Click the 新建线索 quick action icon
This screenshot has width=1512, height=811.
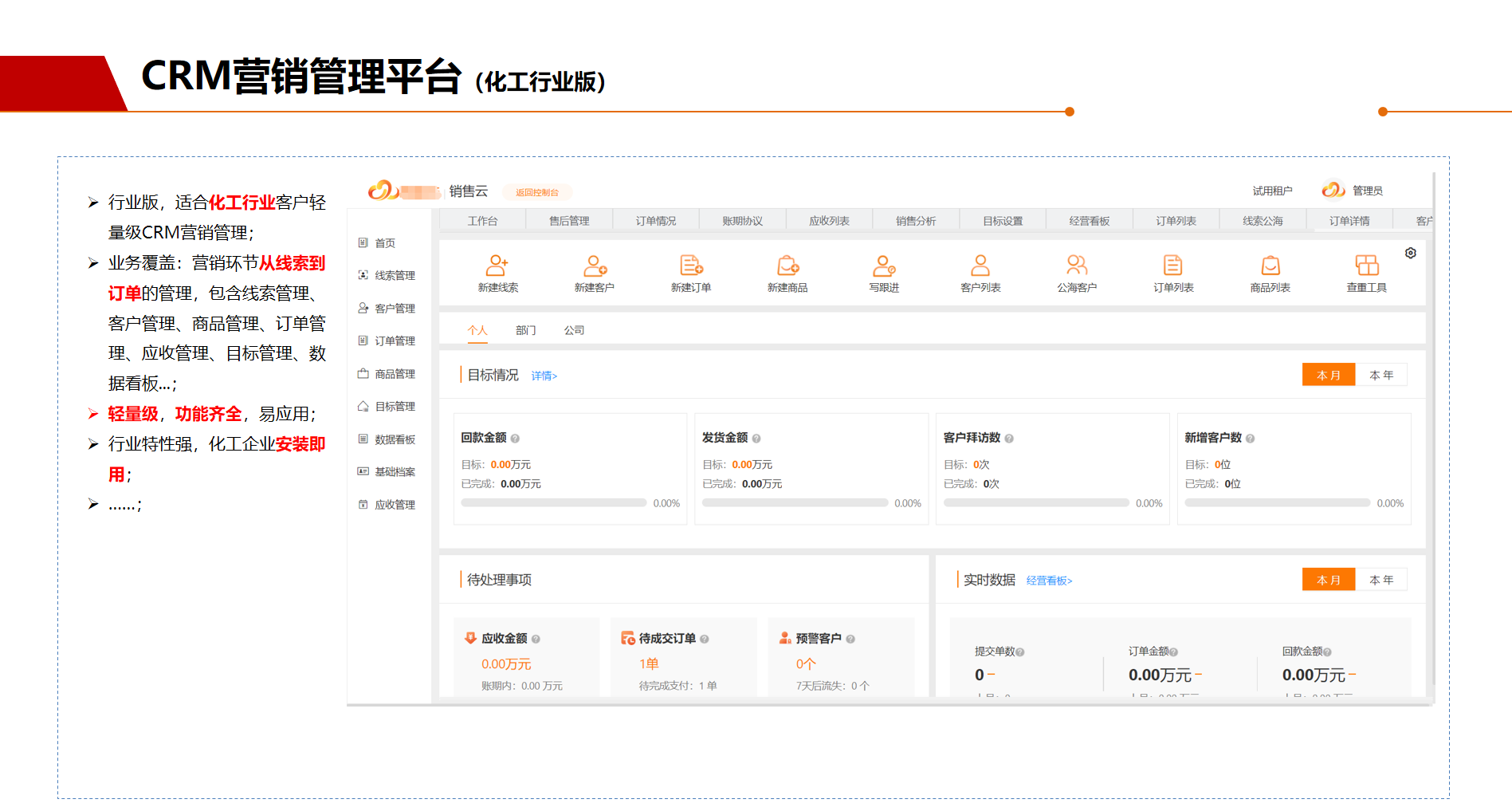point(497,265)
